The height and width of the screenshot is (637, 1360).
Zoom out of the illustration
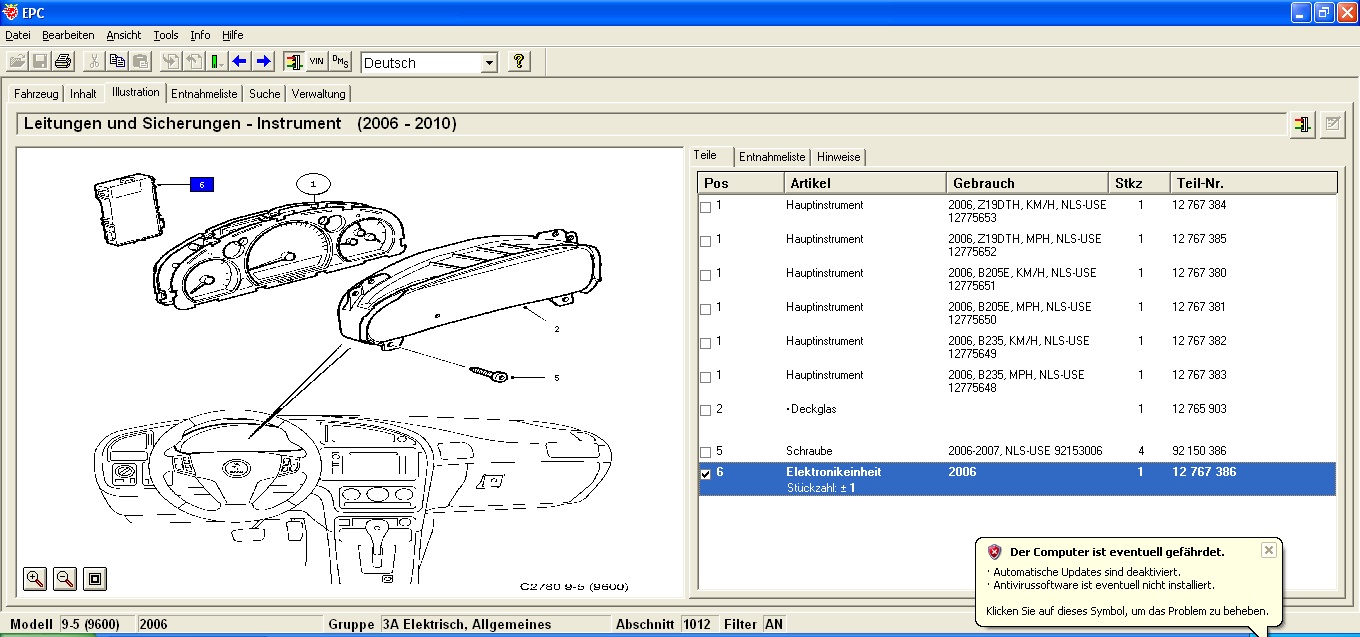click(x=65, y=578)
